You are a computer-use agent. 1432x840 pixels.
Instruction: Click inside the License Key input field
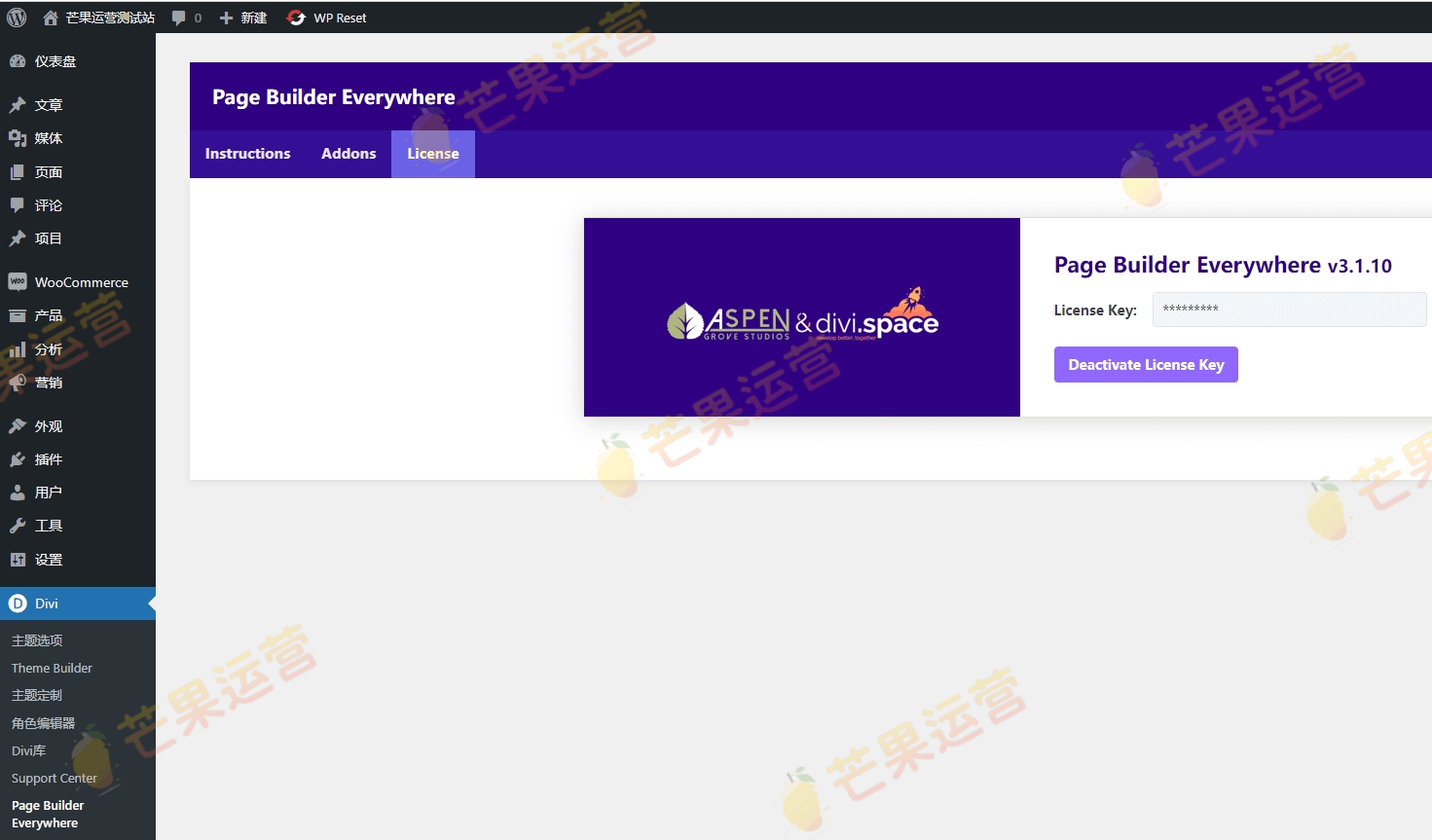click(x=1289, y=310)
